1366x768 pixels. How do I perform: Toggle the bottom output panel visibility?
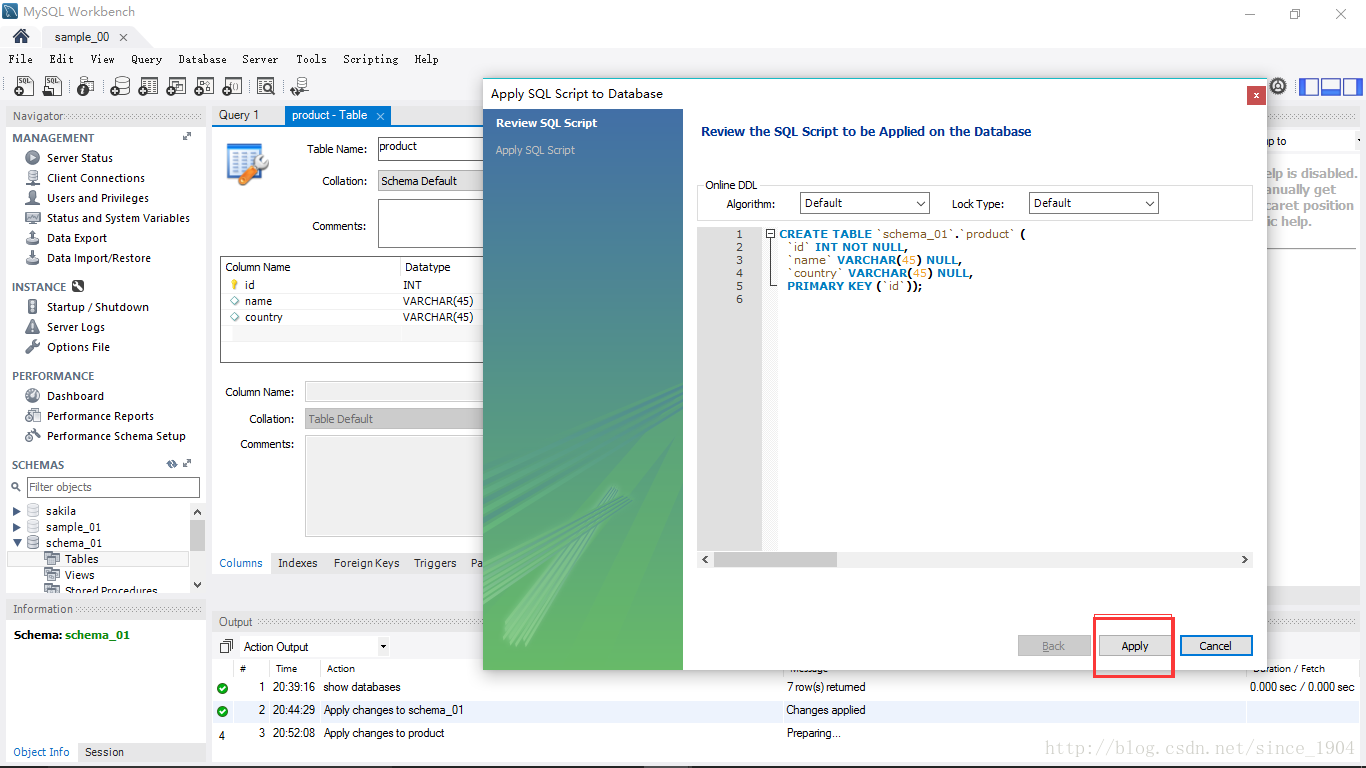pos(1330,87)
